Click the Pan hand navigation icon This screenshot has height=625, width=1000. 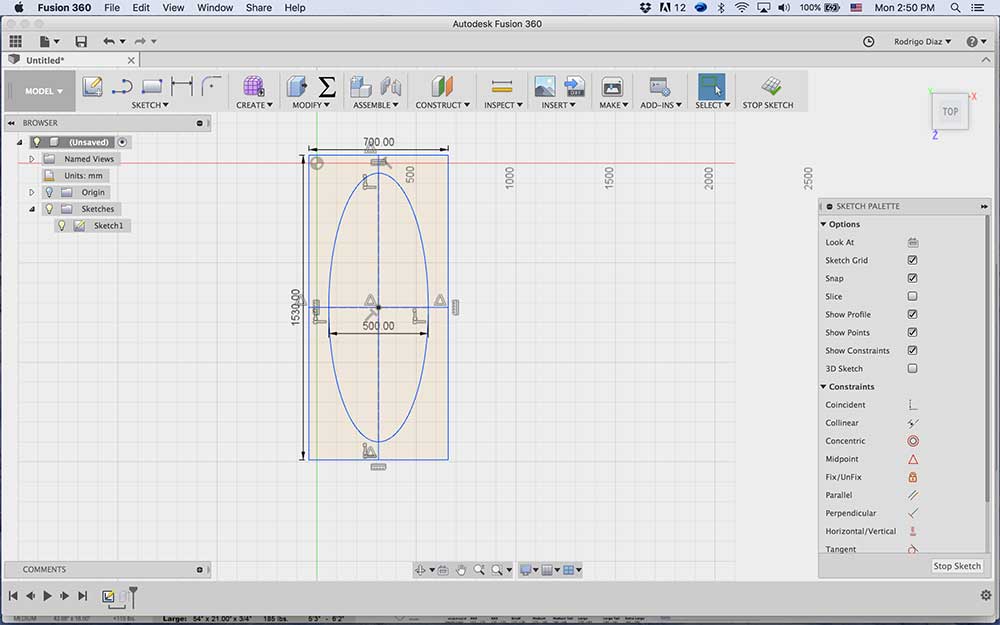tap(461, 570)
